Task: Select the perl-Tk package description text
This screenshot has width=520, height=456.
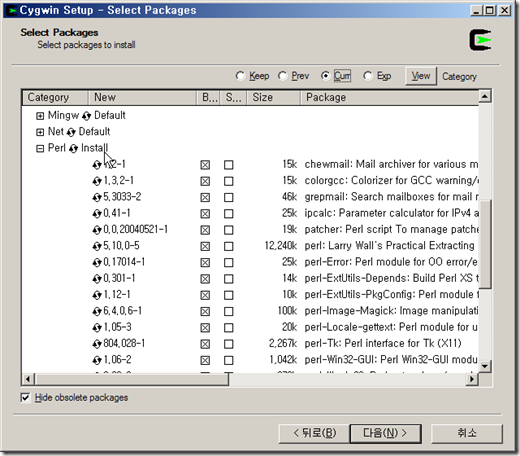Action: click(383, 343)
